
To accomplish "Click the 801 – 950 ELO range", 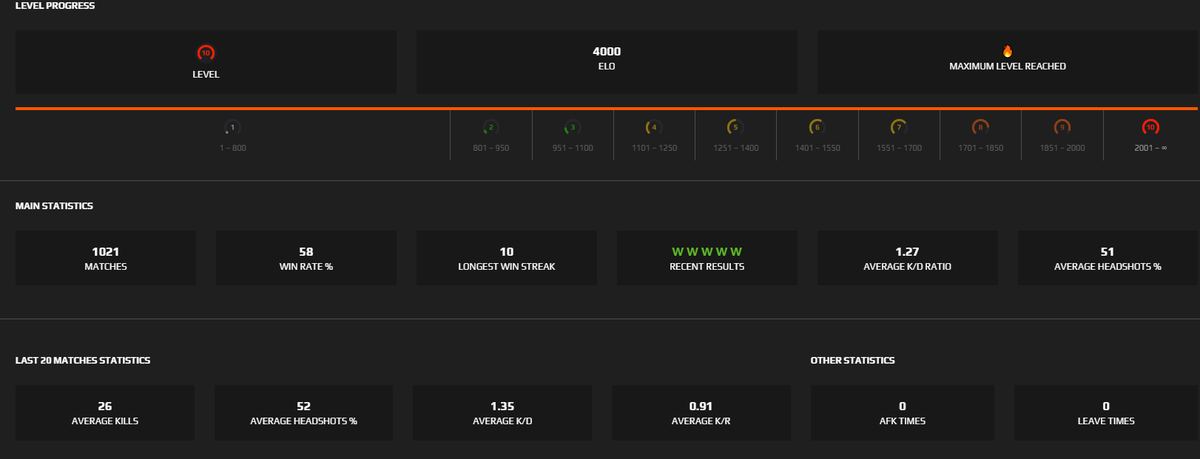I will (x=490, y=147).
